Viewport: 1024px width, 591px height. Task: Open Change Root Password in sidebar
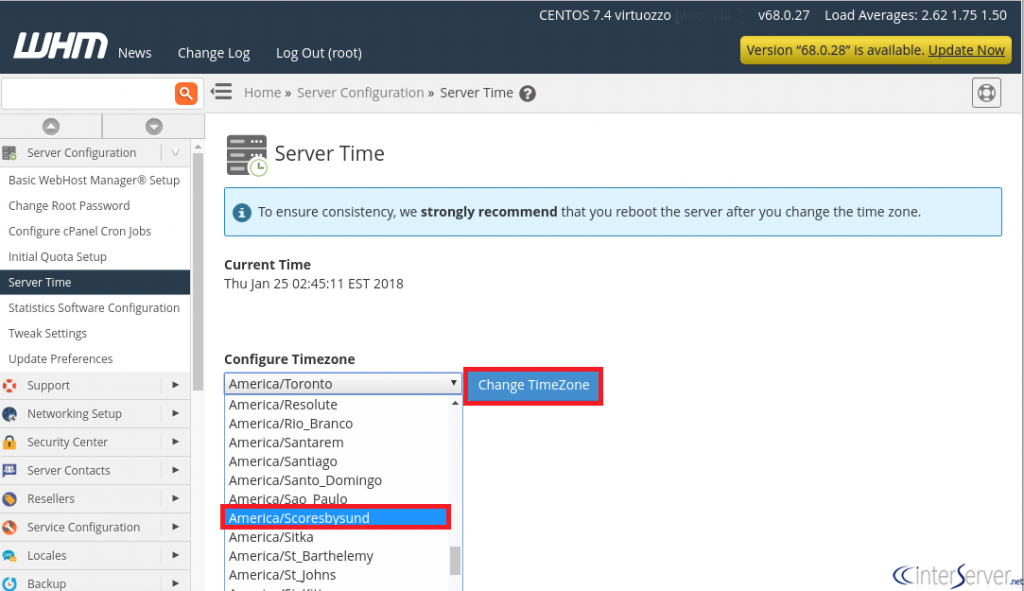pyautogui.click(x=69, y=206)
